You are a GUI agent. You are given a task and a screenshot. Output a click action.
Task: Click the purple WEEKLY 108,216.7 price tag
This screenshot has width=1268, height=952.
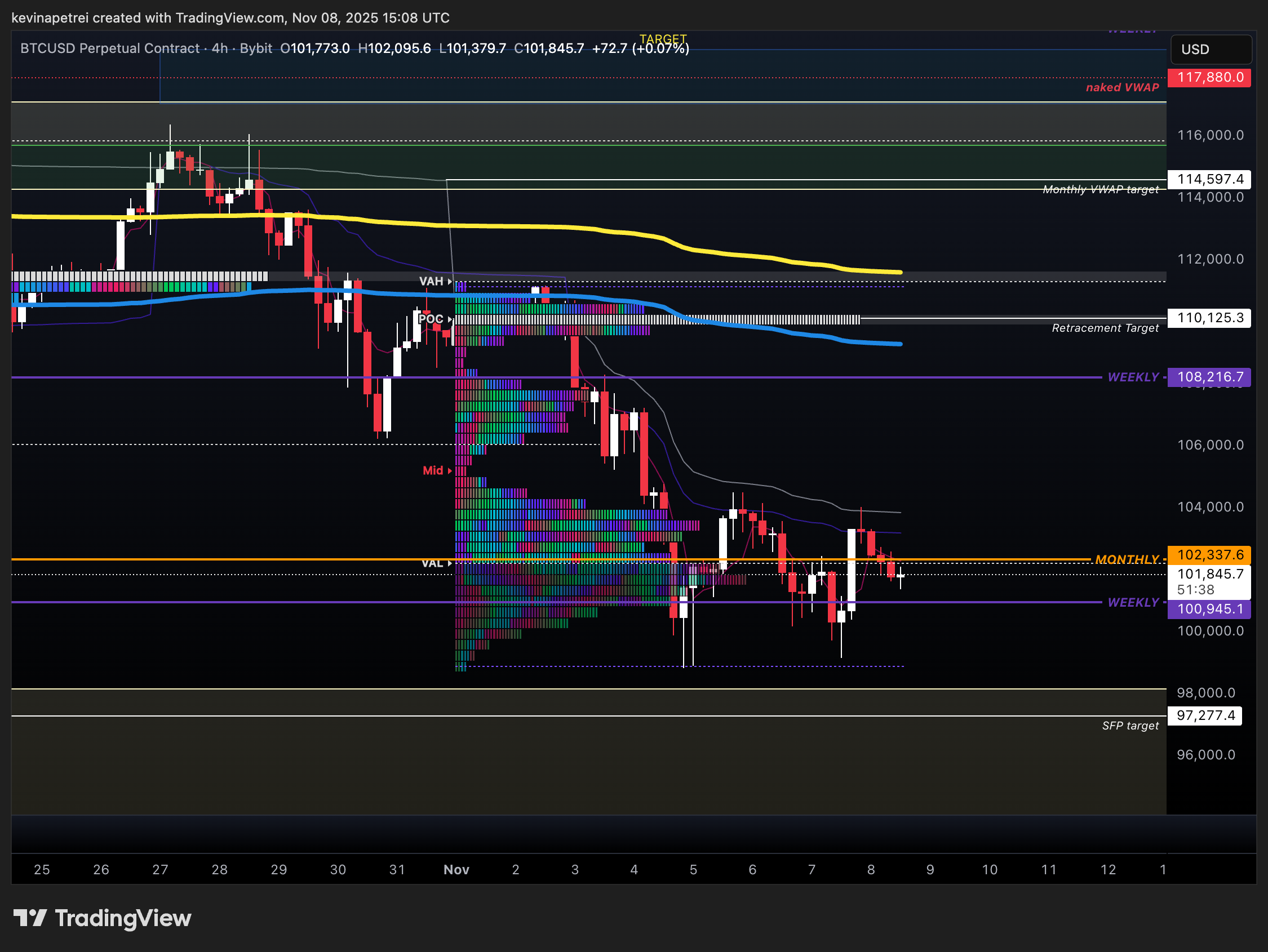point(1209,377)
